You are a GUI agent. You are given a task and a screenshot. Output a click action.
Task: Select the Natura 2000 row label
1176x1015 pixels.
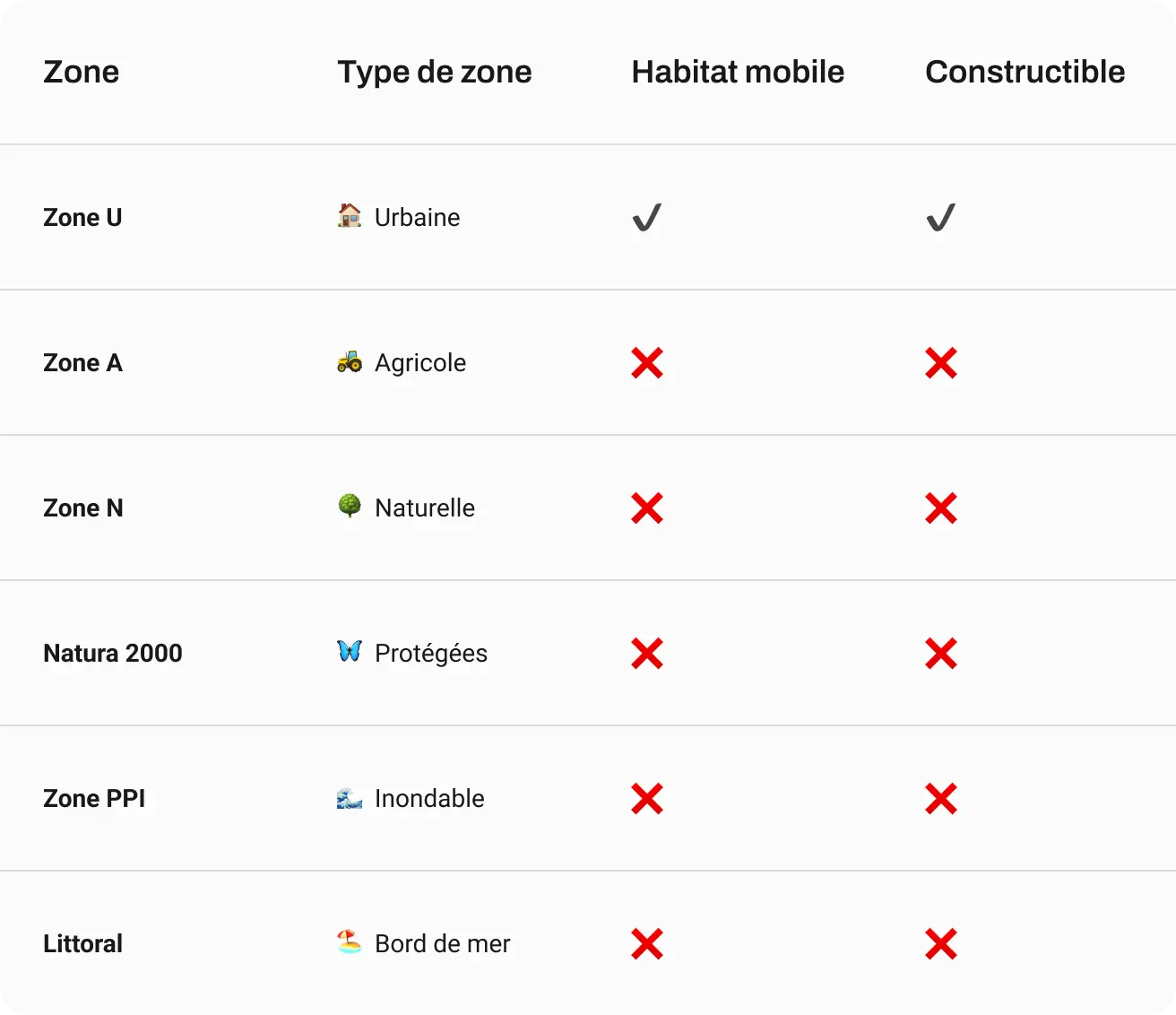click(x=113, y=653)
